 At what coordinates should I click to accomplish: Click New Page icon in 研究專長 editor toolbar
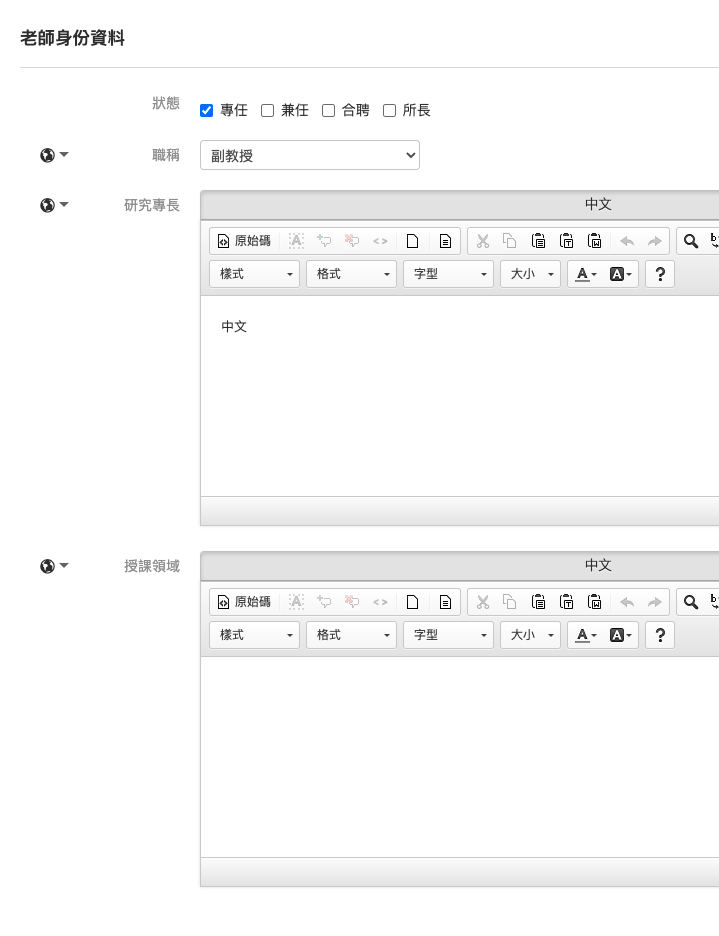tap(412, 241)
